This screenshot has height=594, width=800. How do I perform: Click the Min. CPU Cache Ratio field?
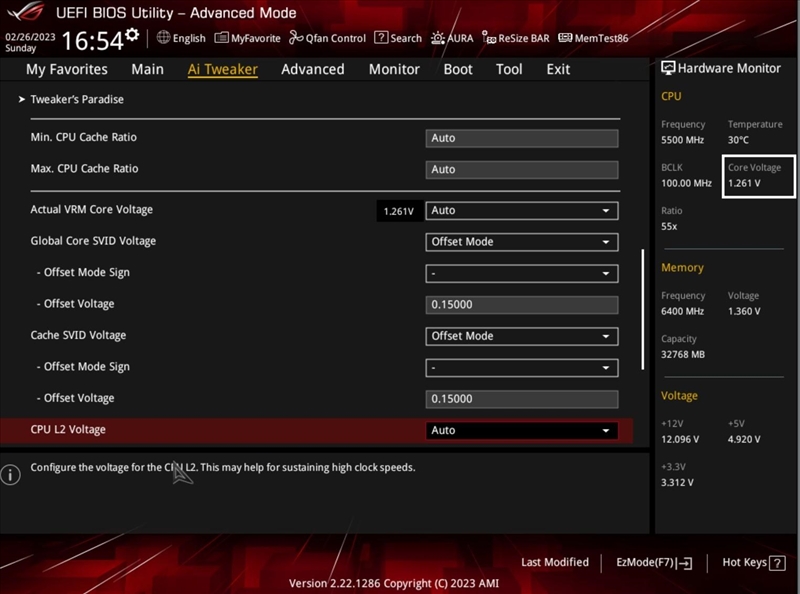[521, 138]
